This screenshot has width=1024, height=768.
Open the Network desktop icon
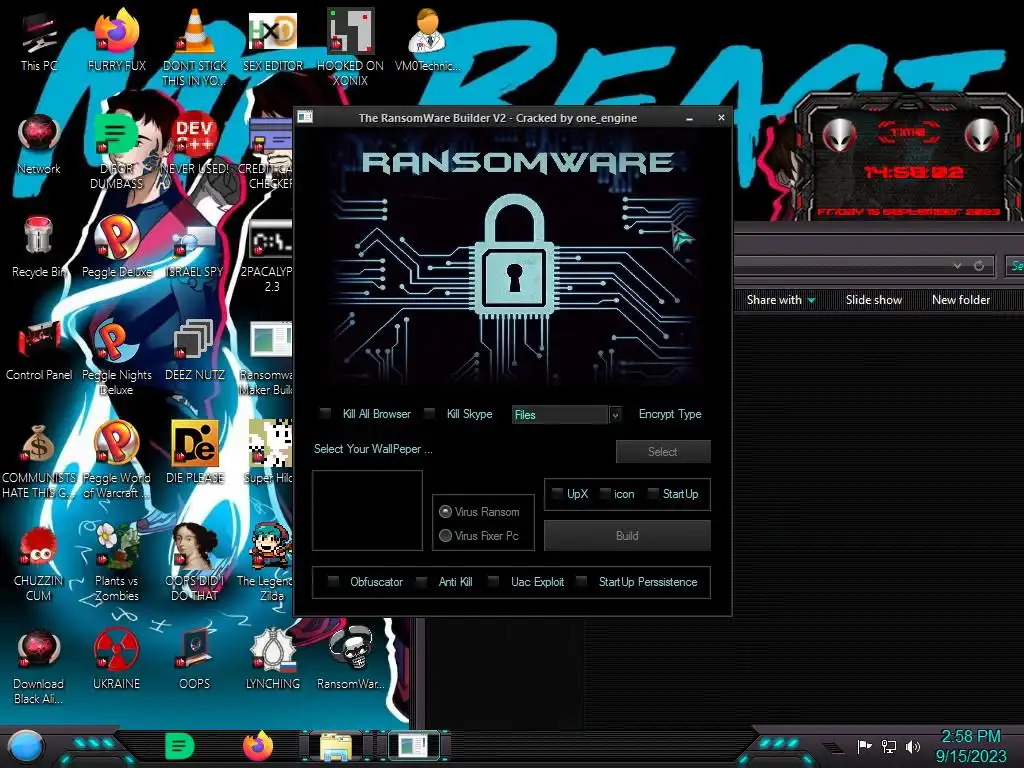pyautogui.click(x=39, y=144)
